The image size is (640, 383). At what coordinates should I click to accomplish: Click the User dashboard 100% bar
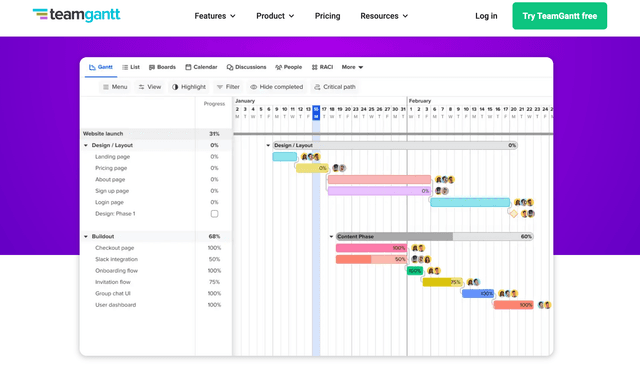click(x=513, y=305)
